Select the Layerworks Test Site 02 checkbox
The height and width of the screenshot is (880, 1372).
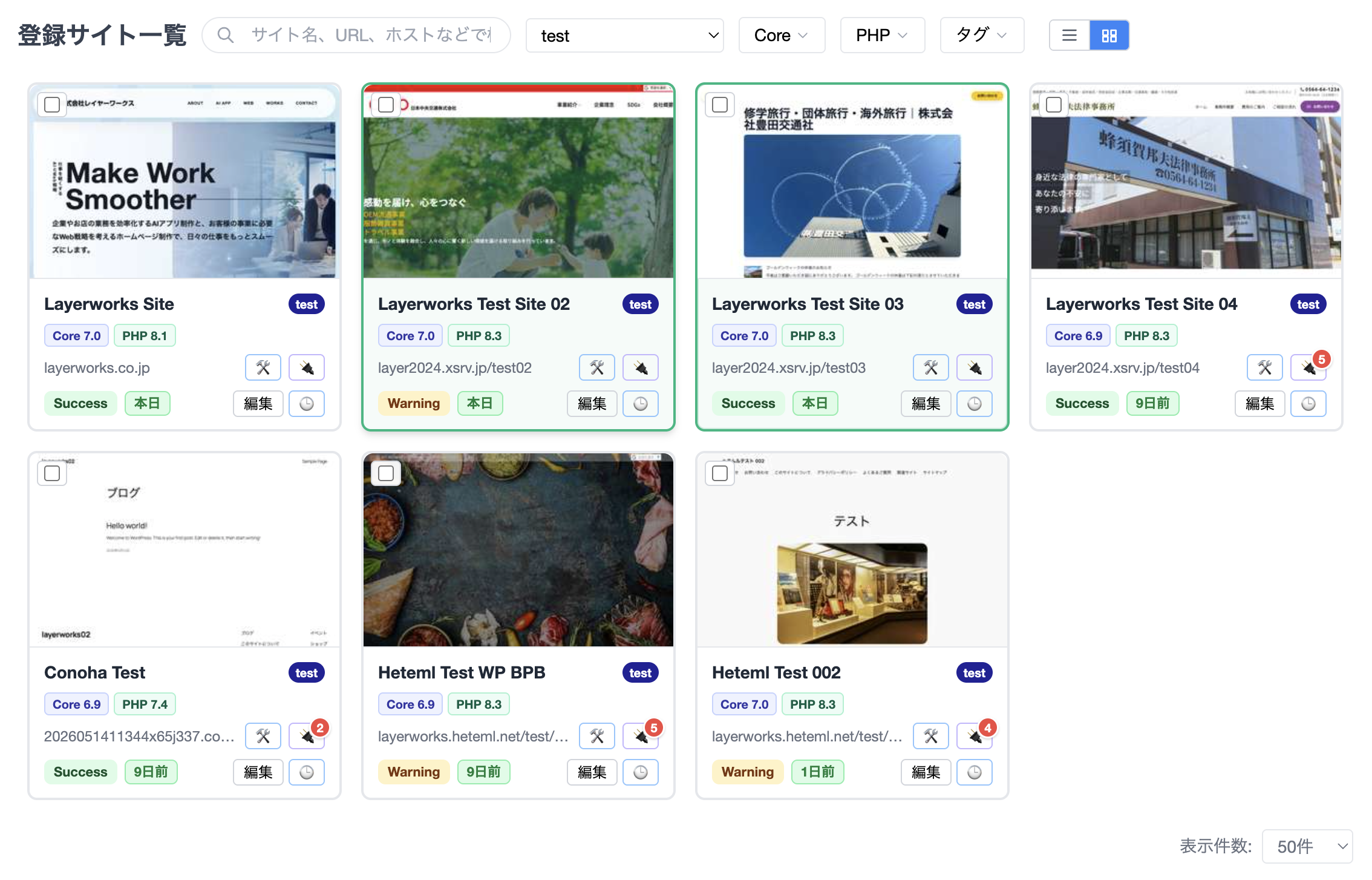pyautogui.click(x=386, y=105)
